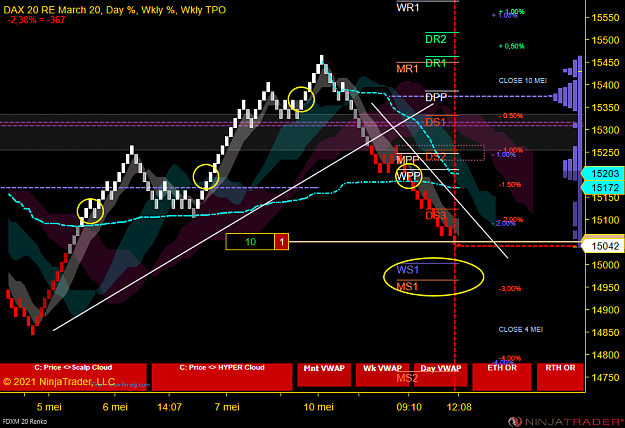Click the 'FDXM 20 Renko' instrument label
The image size is (625, 428).
point(25,421)
